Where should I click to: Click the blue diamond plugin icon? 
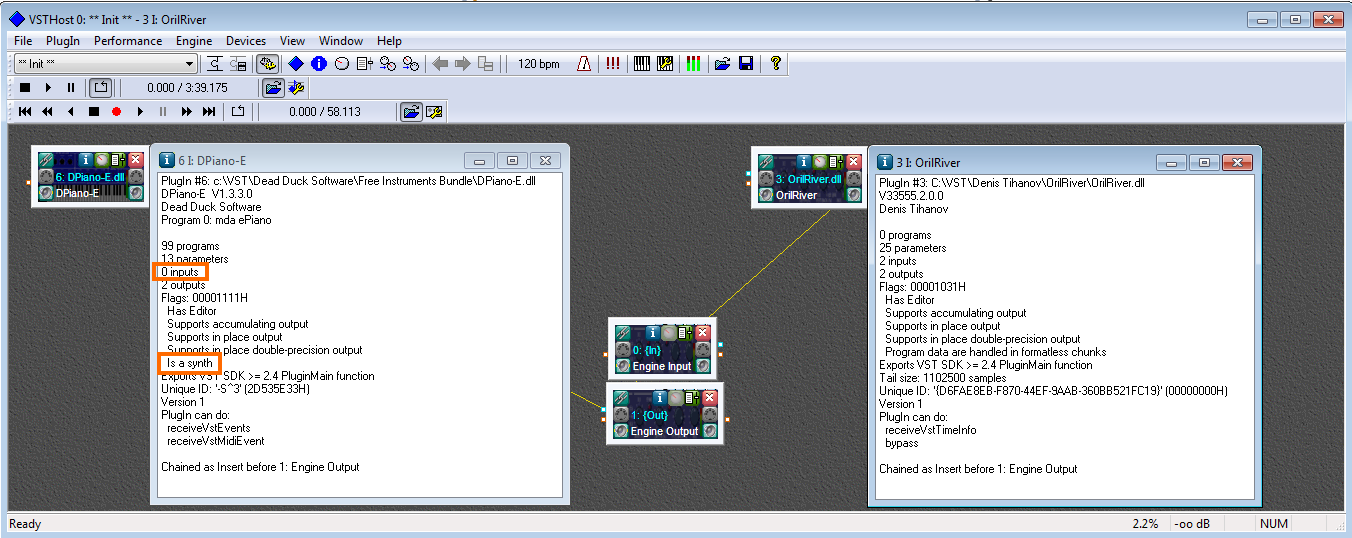(296, 64)
